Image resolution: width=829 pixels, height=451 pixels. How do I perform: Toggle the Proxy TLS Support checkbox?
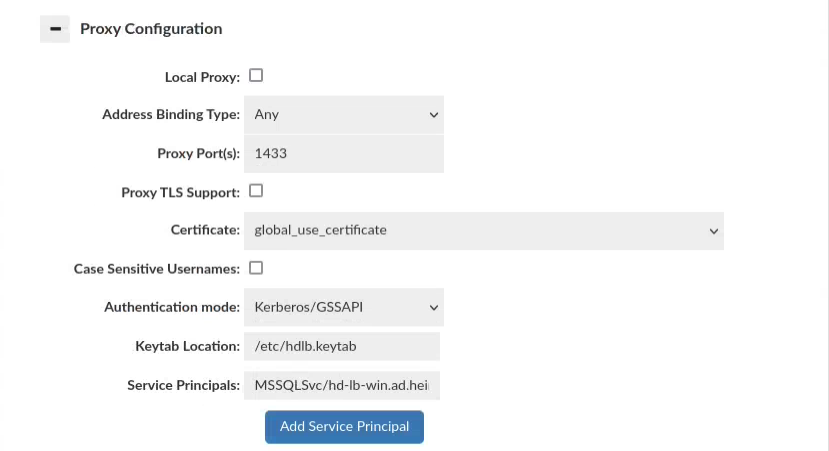pyautogui.click(x=256, y=191)
